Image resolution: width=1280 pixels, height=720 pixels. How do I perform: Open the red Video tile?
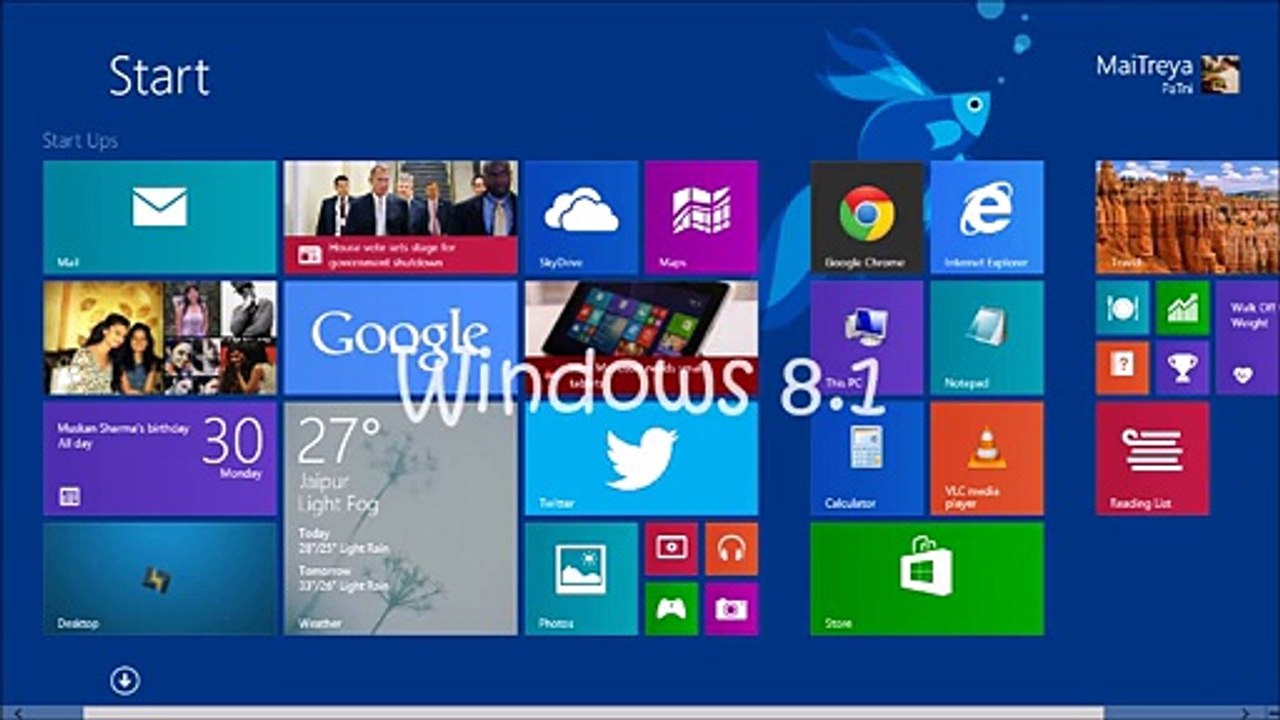671,548
